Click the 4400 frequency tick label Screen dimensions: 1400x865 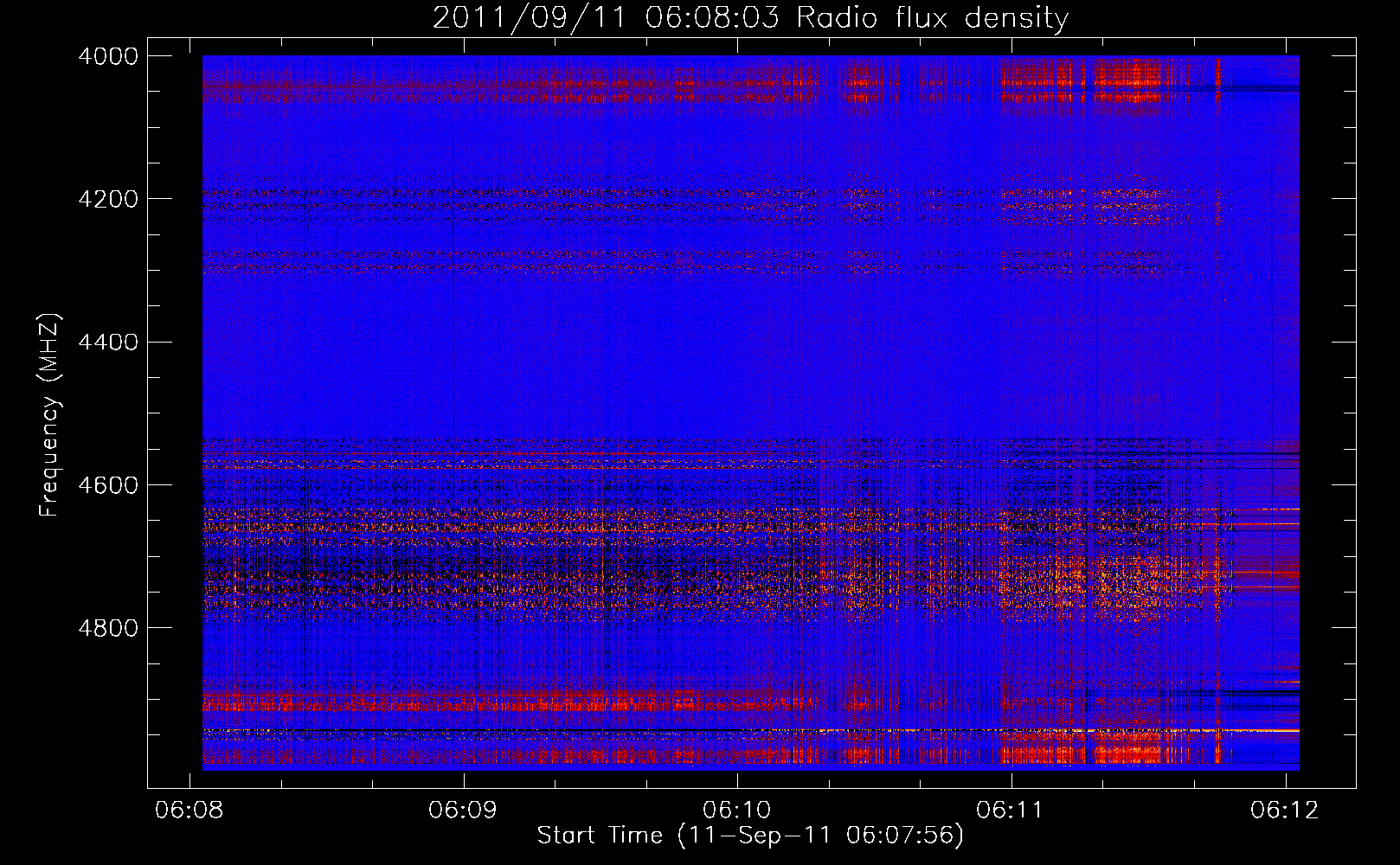[x=108, y=343]
